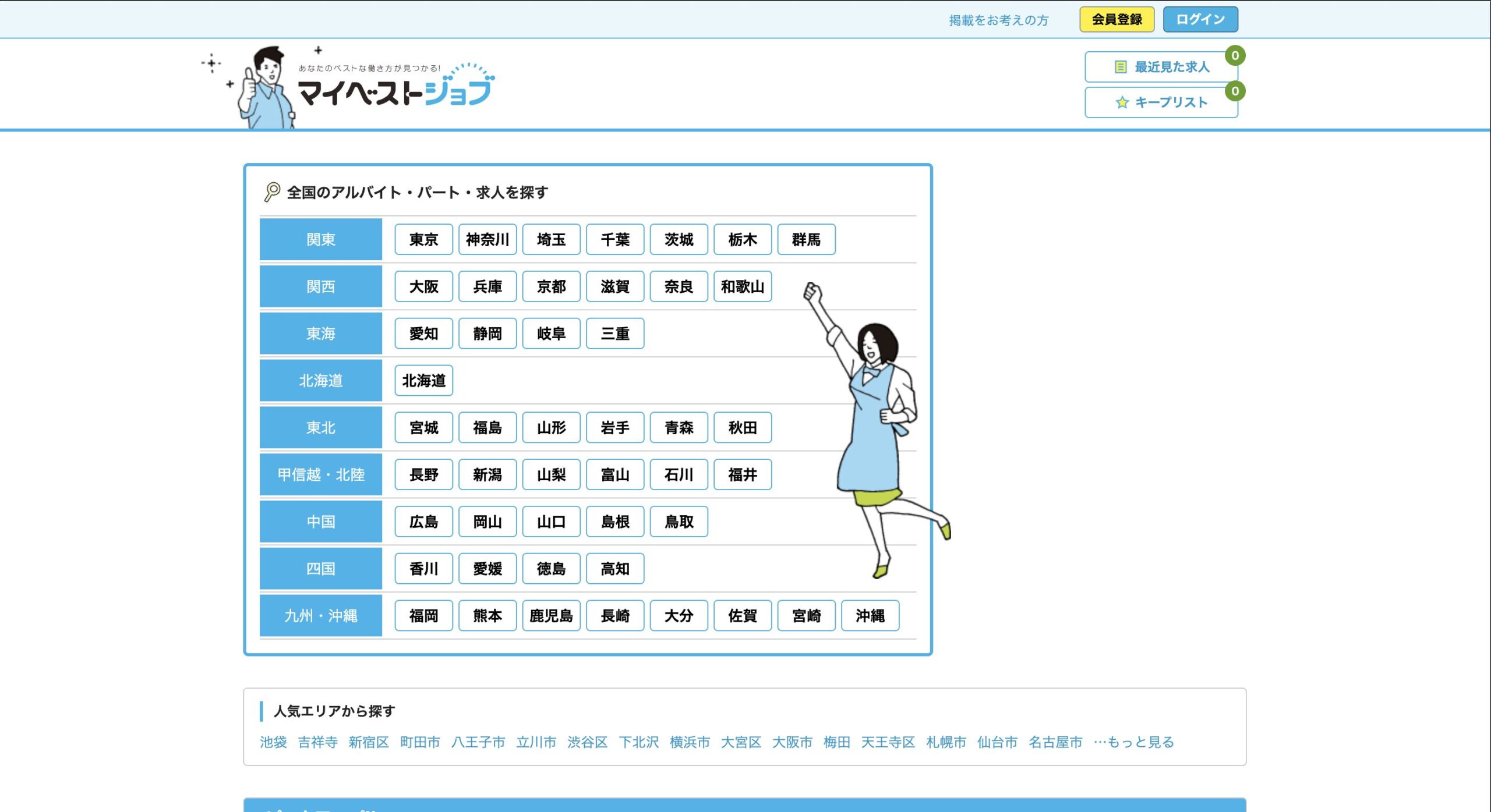
Task: Select 沖縄 in 九州・沖縄 row
Action: coord(870,616)
